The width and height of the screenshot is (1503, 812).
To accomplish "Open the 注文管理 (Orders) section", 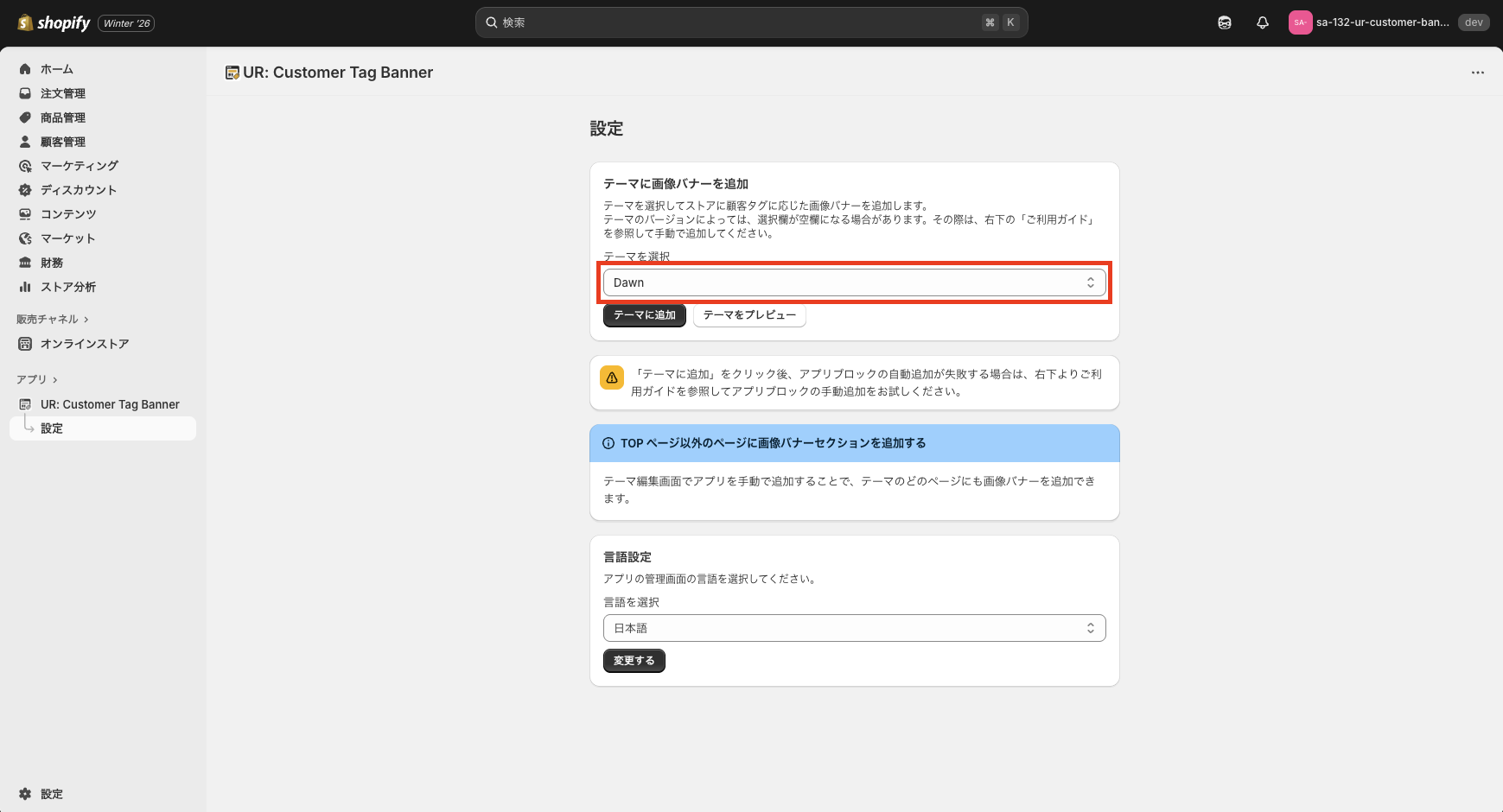I will click(62, 93).
